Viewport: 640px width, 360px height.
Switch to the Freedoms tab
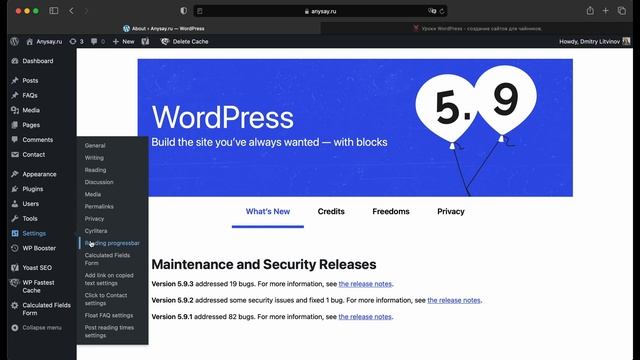[391, 211]
